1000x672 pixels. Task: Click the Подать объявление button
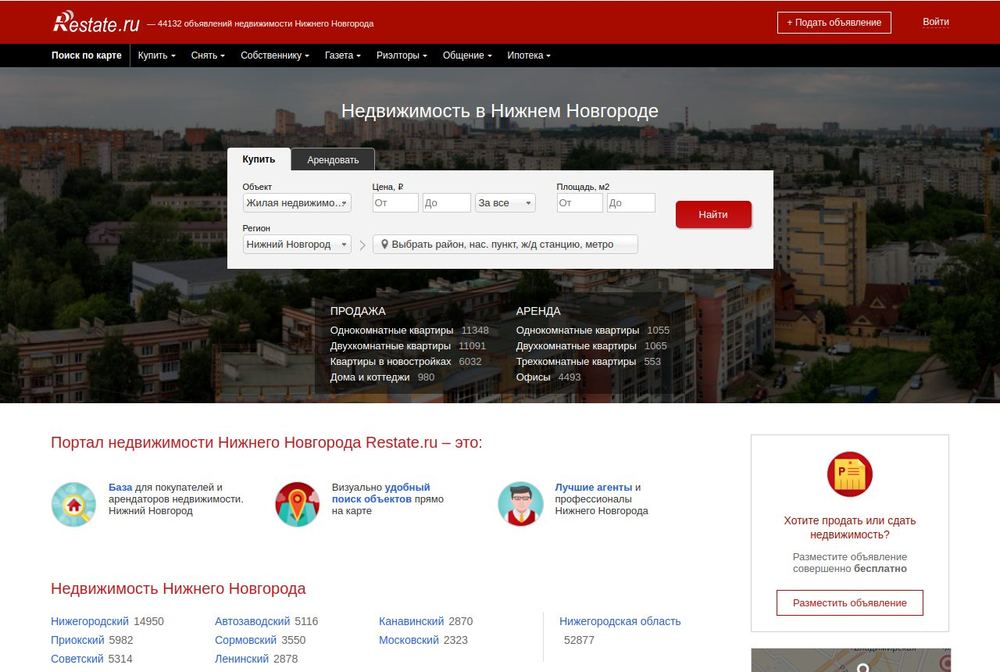click(x=834, y=22)
